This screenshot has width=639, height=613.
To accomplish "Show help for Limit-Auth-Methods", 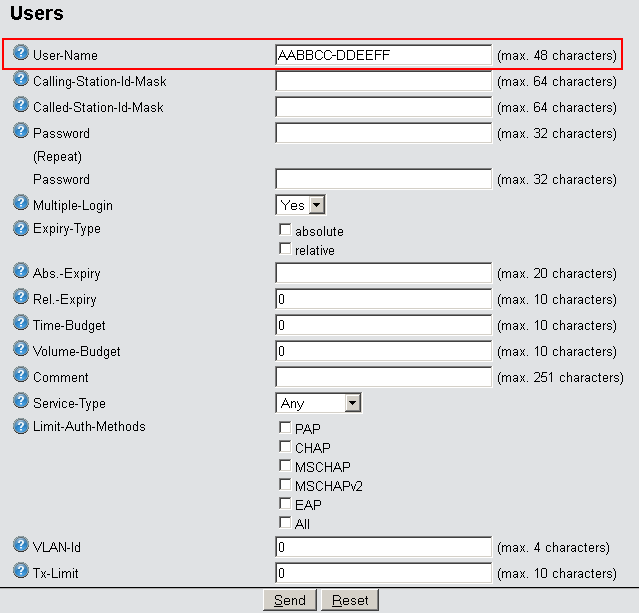I will click(21, 426).
